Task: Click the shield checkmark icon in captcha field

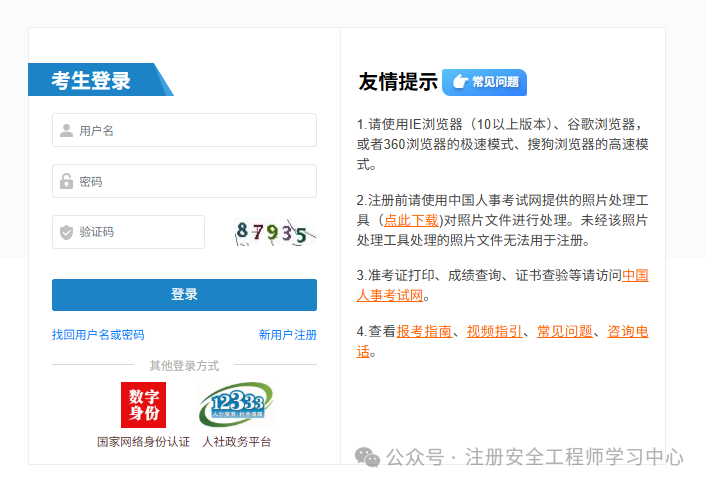Action: coord(66,232)
